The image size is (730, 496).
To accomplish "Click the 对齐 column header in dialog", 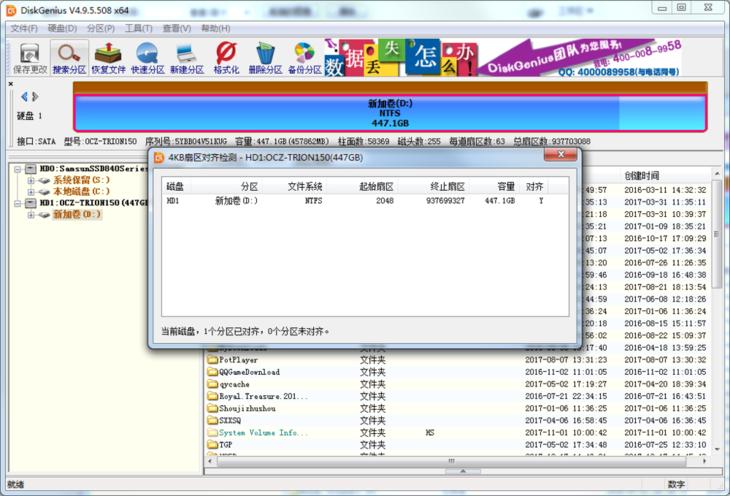I will (534, 187).
